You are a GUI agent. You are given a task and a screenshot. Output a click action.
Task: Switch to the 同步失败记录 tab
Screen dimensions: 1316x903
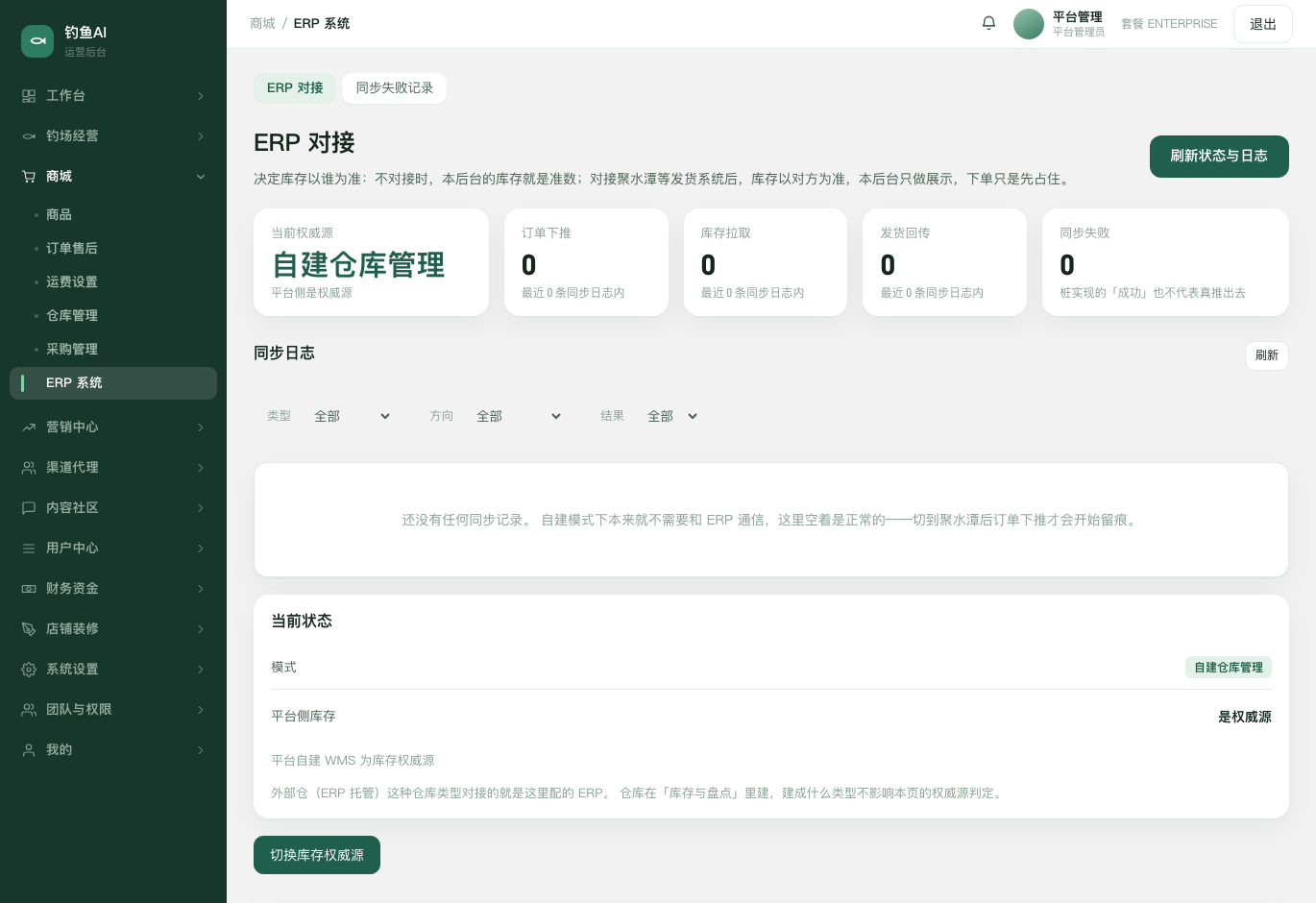pos(395,88)
